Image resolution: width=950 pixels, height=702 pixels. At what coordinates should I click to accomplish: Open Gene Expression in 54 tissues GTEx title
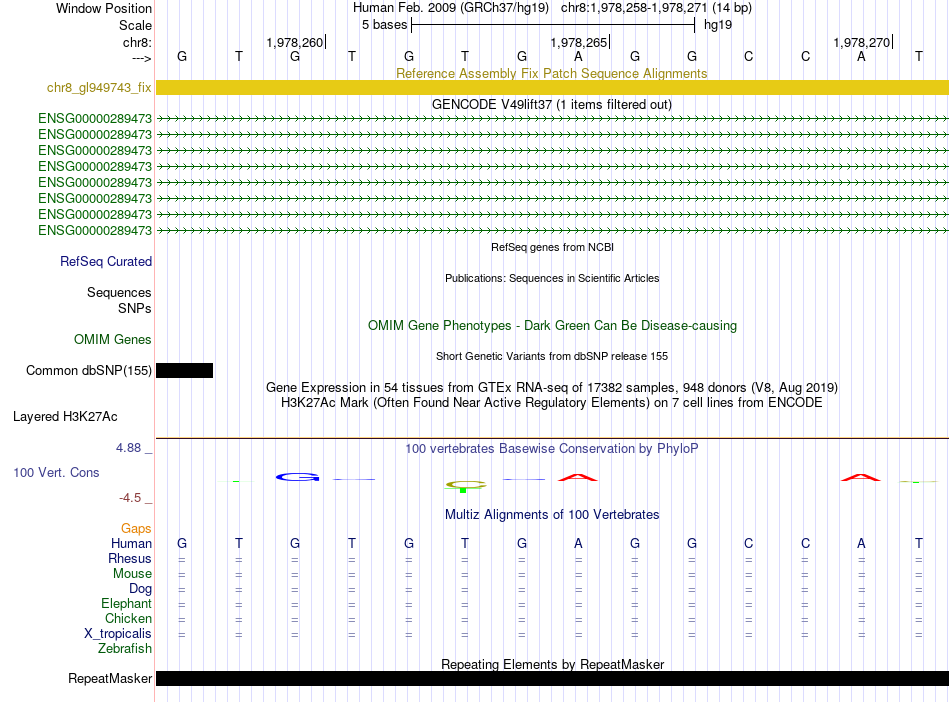tap(552, 388)
